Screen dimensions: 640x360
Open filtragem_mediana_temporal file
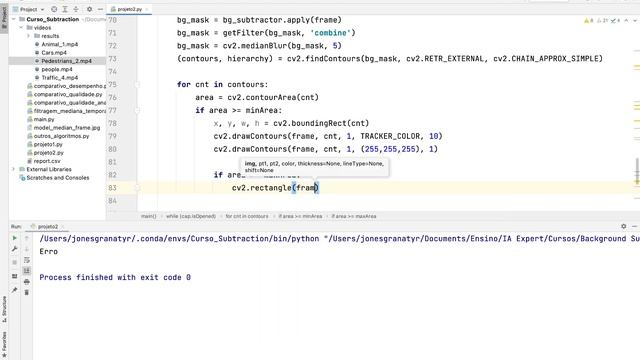[67, 111]
